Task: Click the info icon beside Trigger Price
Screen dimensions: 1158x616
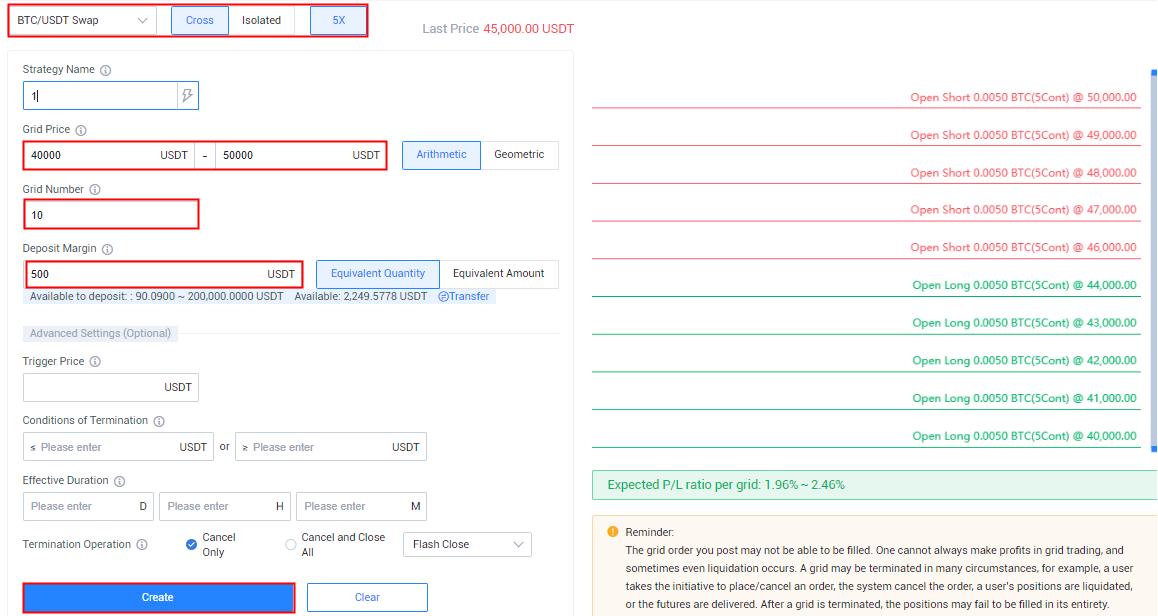Action: [95, 362]
